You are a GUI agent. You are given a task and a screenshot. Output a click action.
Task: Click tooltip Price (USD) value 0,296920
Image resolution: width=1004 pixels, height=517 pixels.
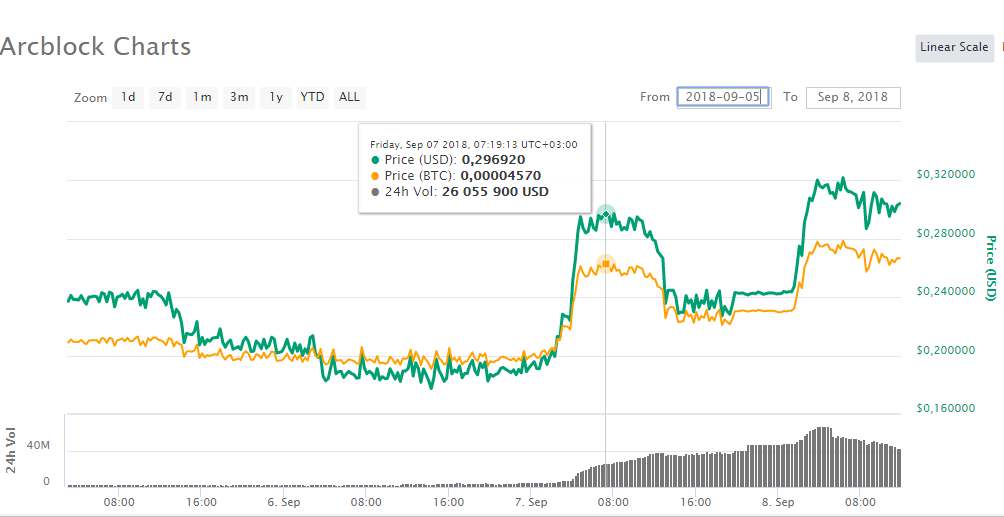(493, 160)
